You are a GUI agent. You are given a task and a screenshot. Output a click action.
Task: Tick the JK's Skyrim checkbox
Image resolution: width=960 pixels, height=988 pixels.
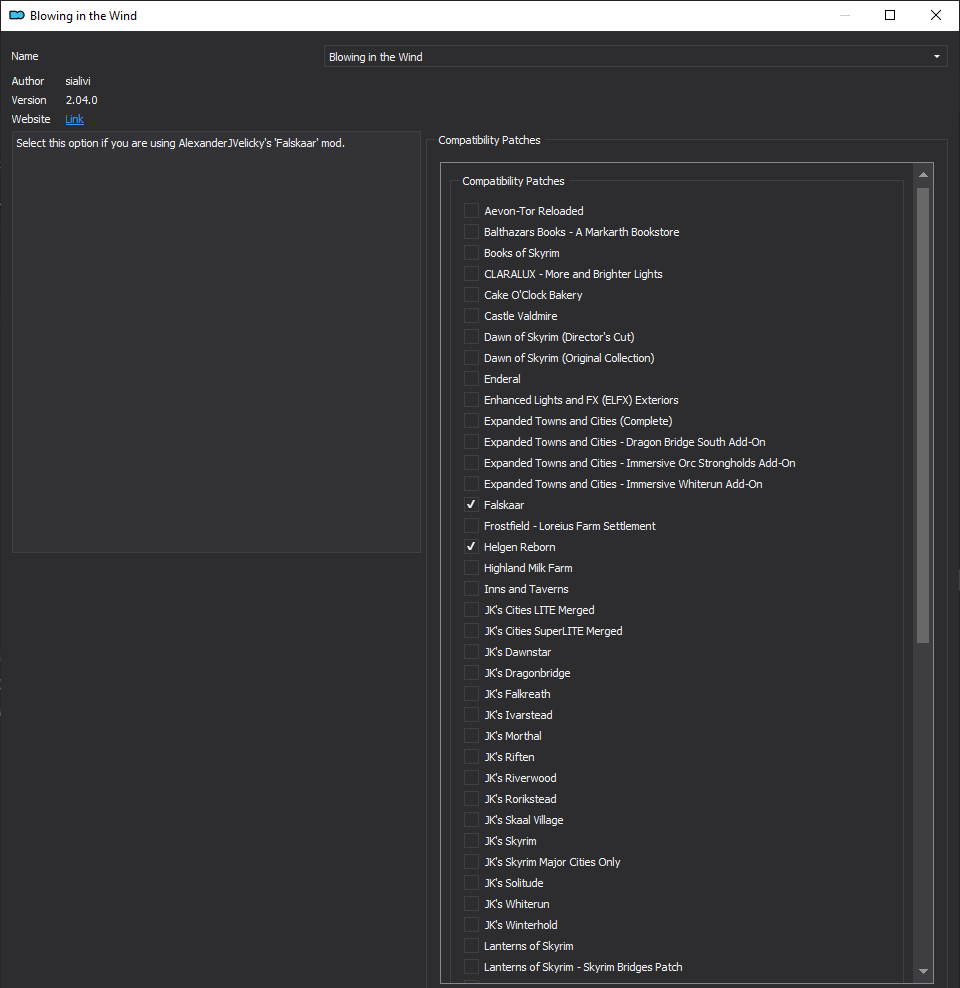[471, 841]
